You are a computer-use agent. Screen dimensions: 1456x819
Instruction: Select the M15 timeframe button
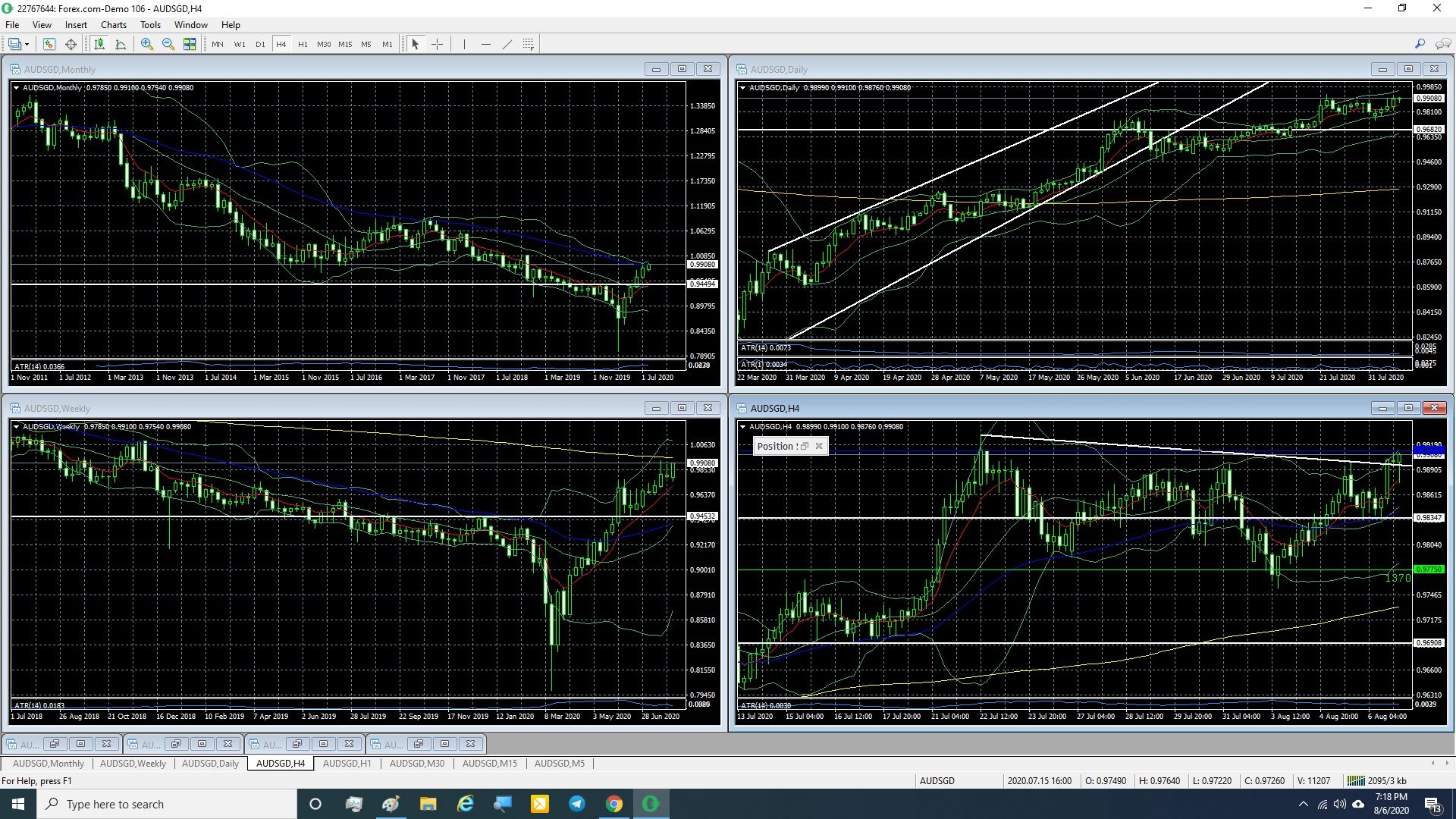tap(345, 44)
